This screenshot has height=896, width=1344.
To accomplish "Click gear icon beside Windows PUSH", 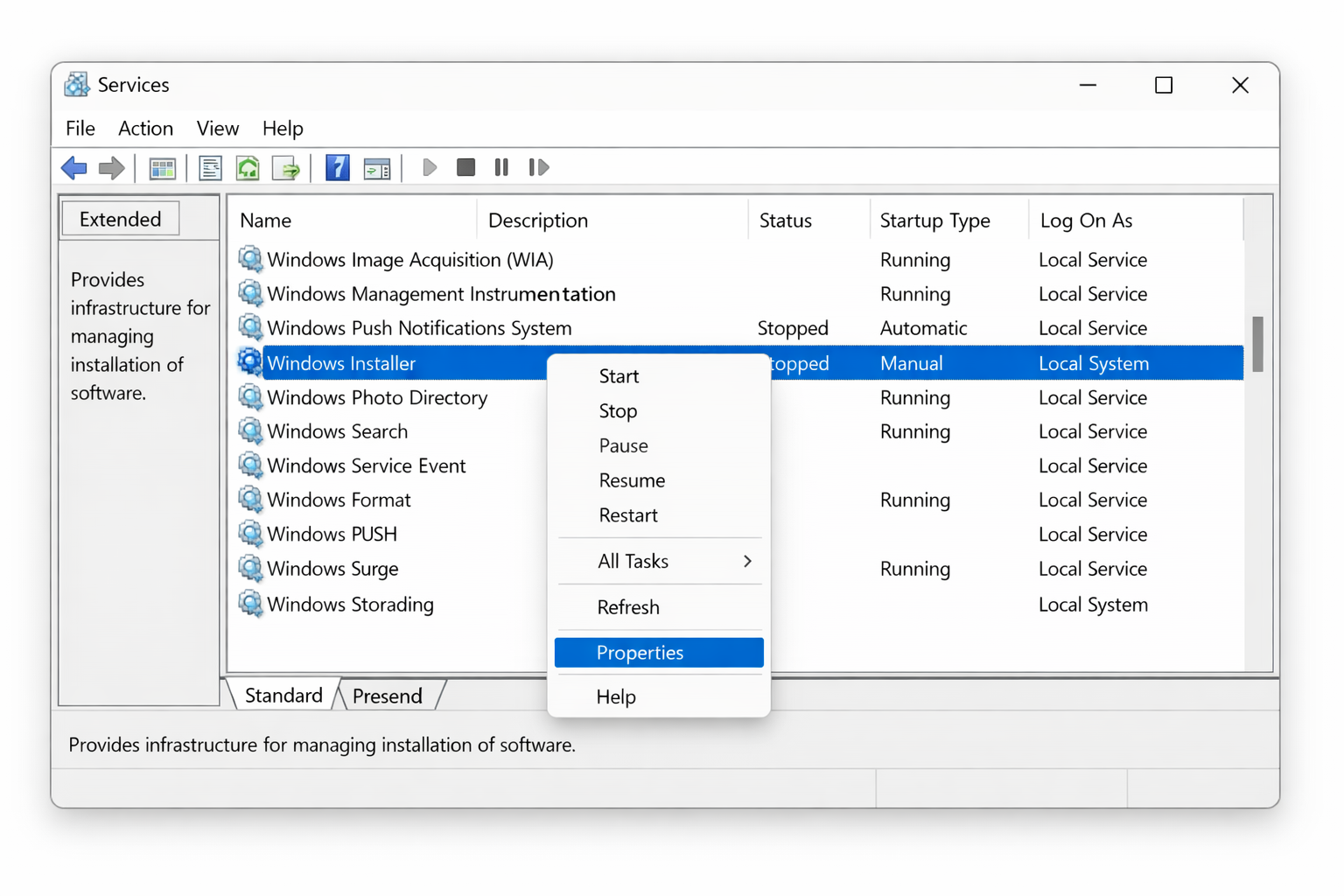I will (250, 534).
